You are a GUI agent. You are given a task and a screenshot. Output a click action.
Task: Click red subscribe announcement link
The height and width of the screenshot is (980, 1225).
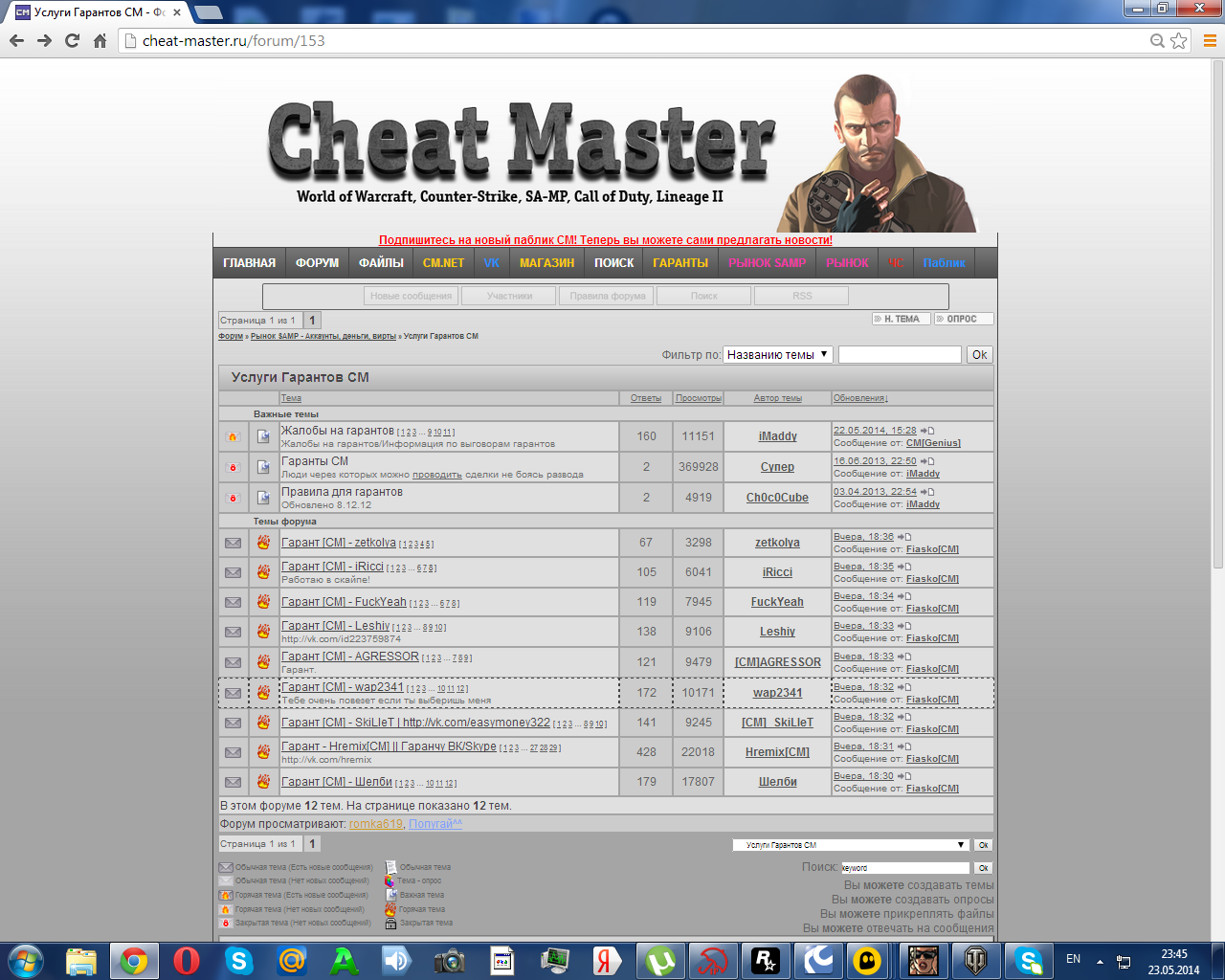tap(605, 240)
